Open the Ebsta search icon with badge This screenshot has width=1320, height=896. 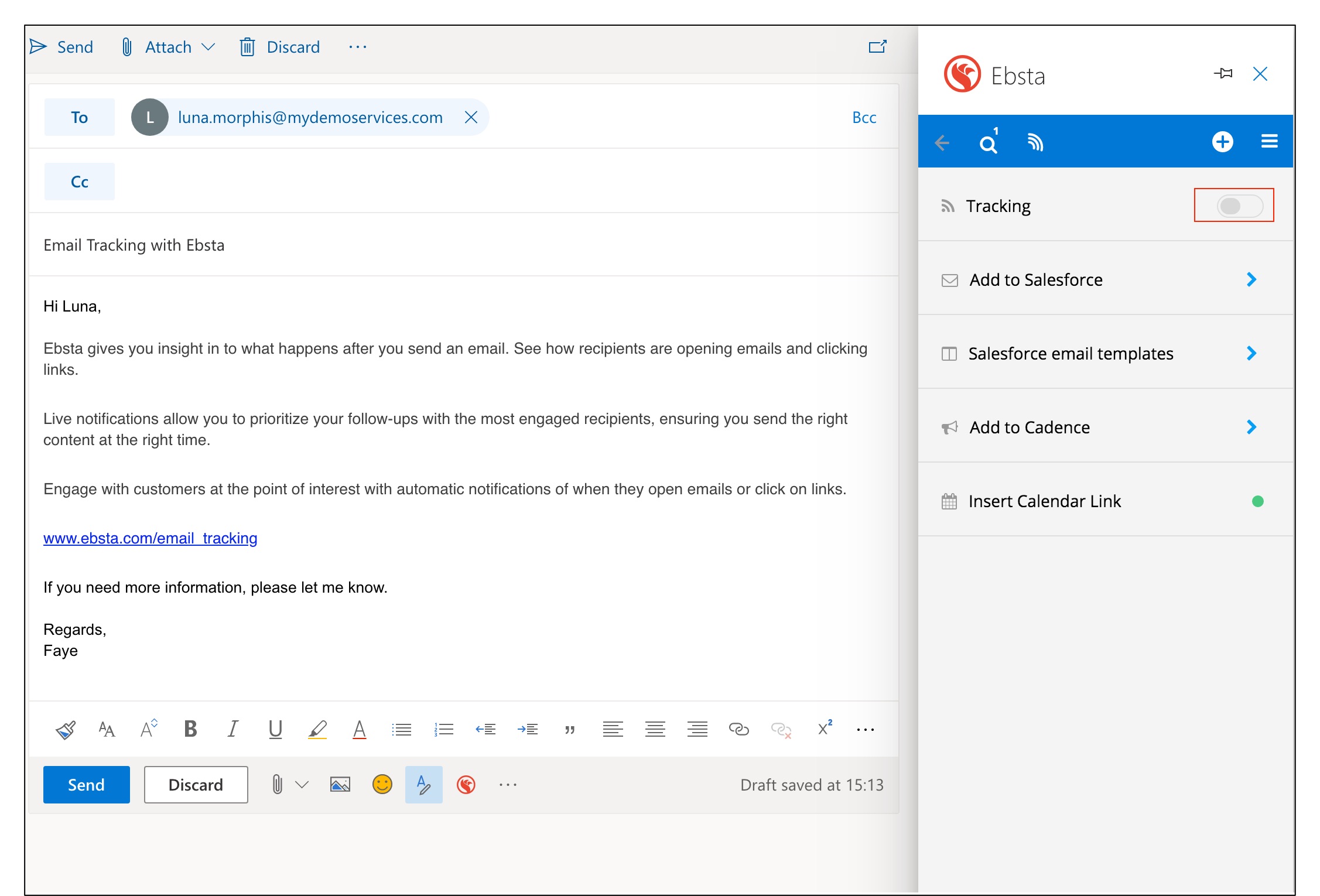[989, 142]
